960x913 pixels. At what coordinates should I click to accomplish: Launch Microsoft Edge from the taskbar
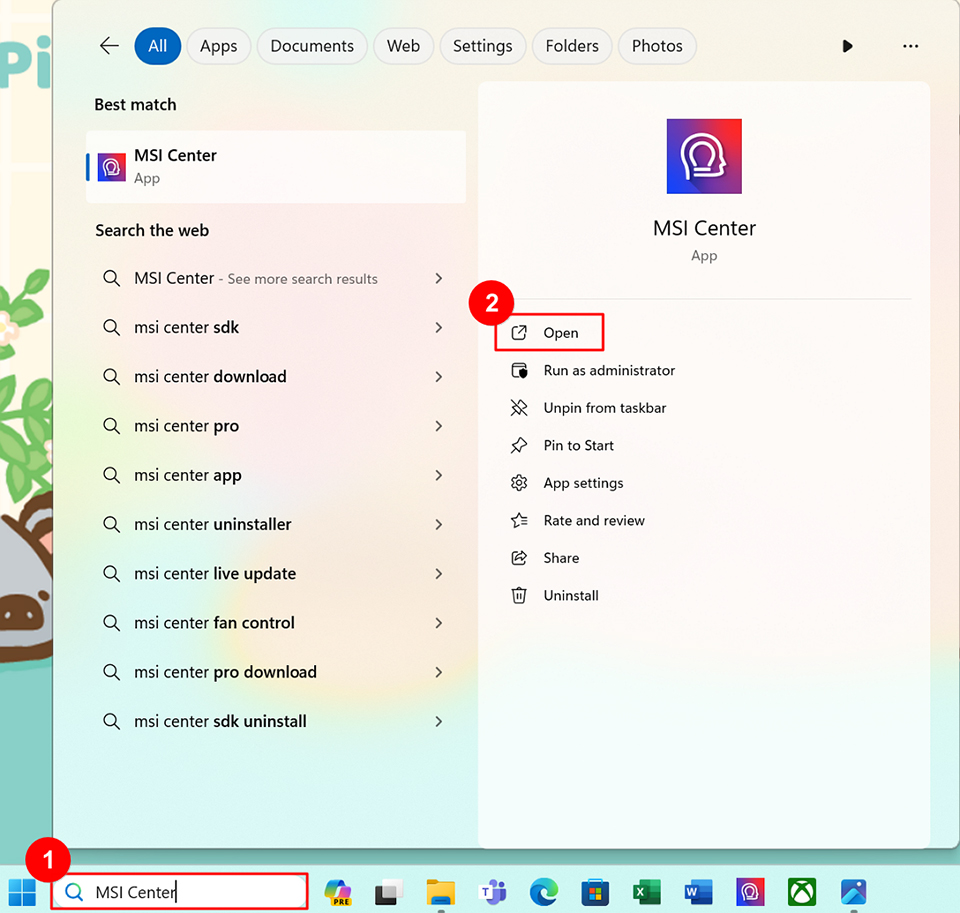[x=544, y=892]
